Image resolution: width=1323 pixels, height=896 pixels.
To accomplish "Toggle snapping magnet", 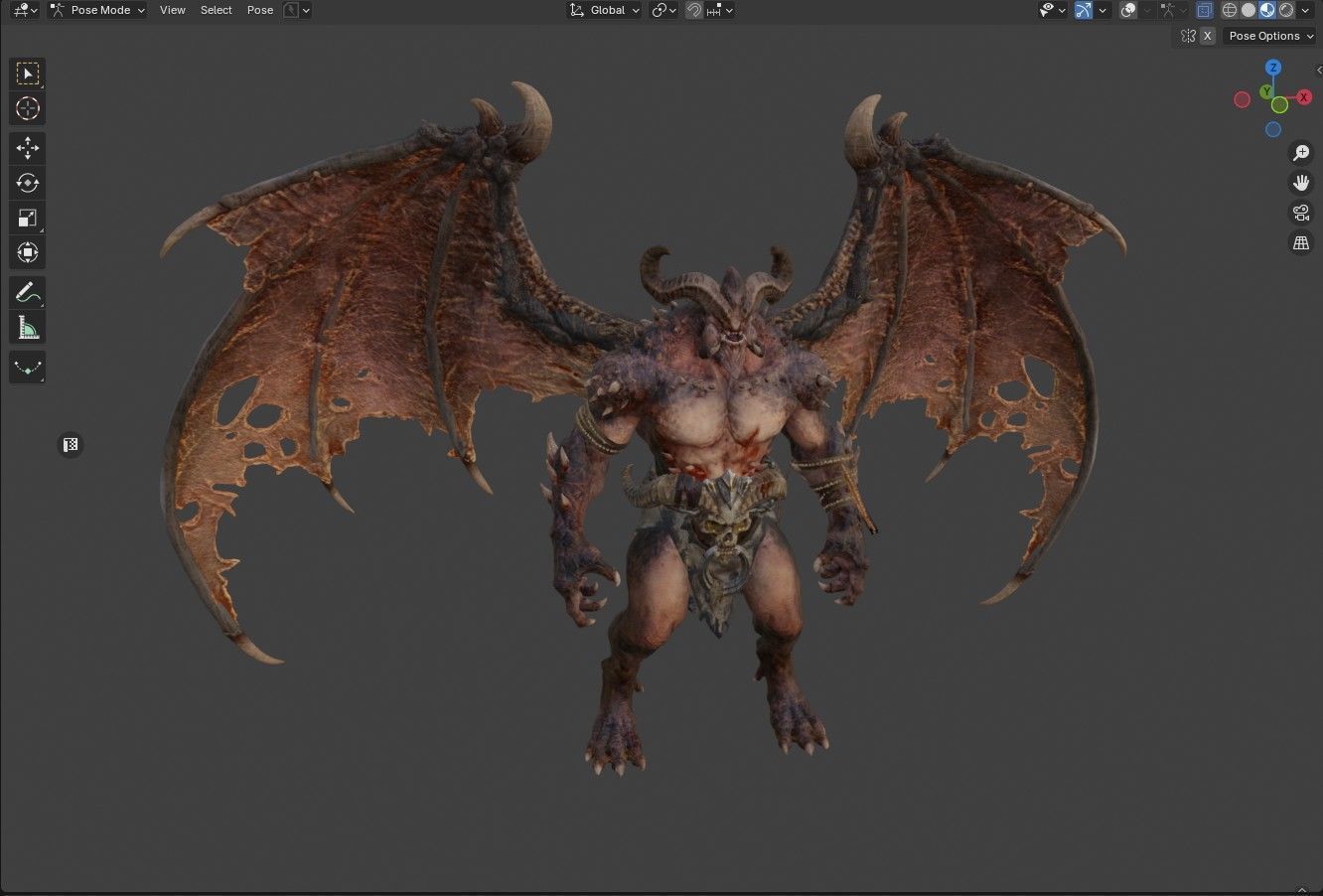I will click(x=694, y=10).
